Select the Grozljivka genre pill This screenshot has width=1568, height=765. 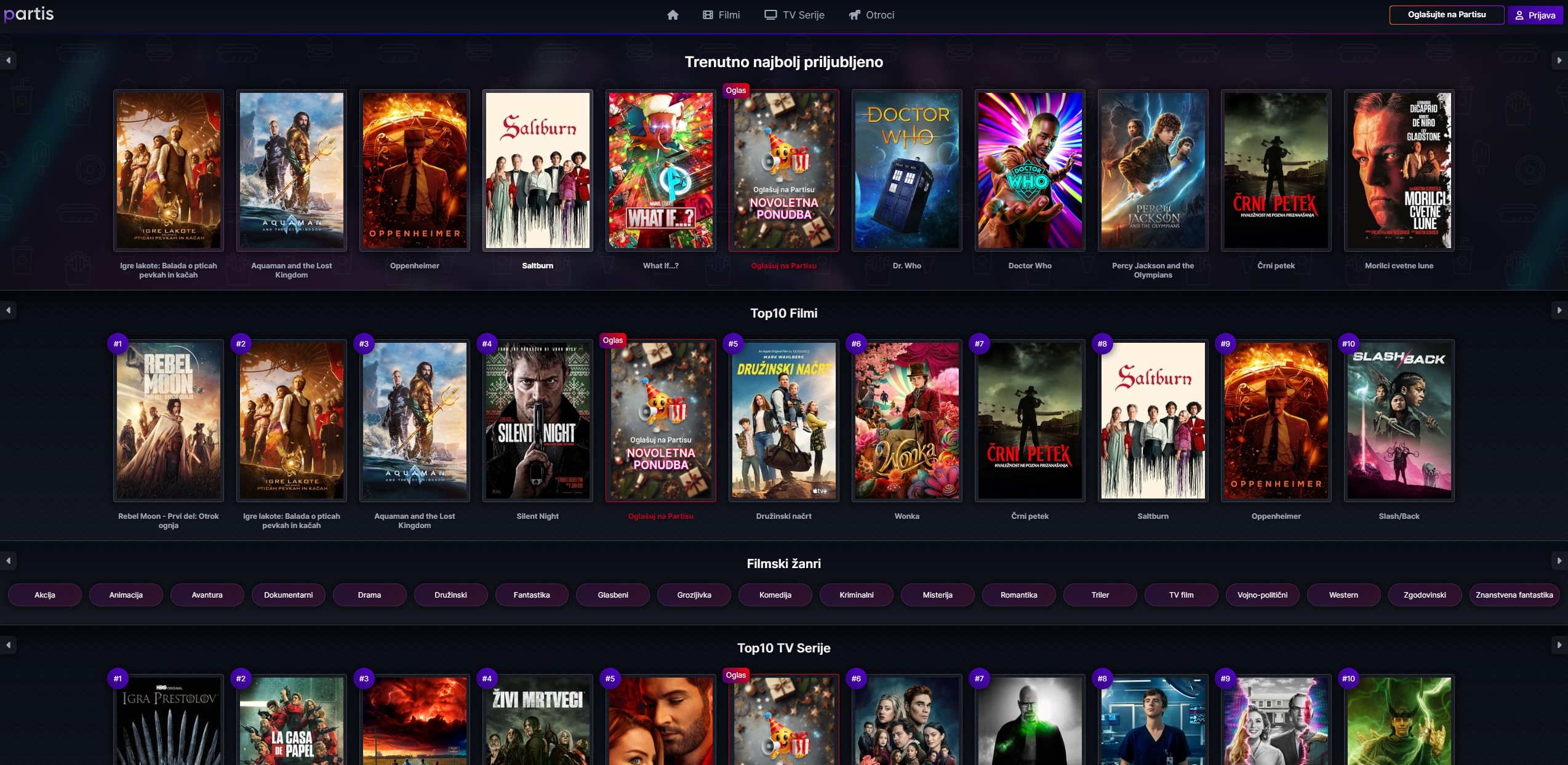pyautogui.click(x=694, y=595)
